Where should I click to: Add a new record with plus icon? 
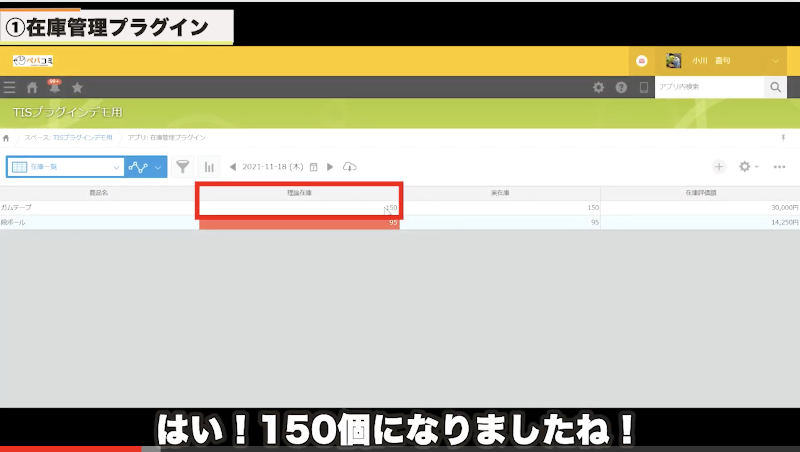click(x=718, y=167)
